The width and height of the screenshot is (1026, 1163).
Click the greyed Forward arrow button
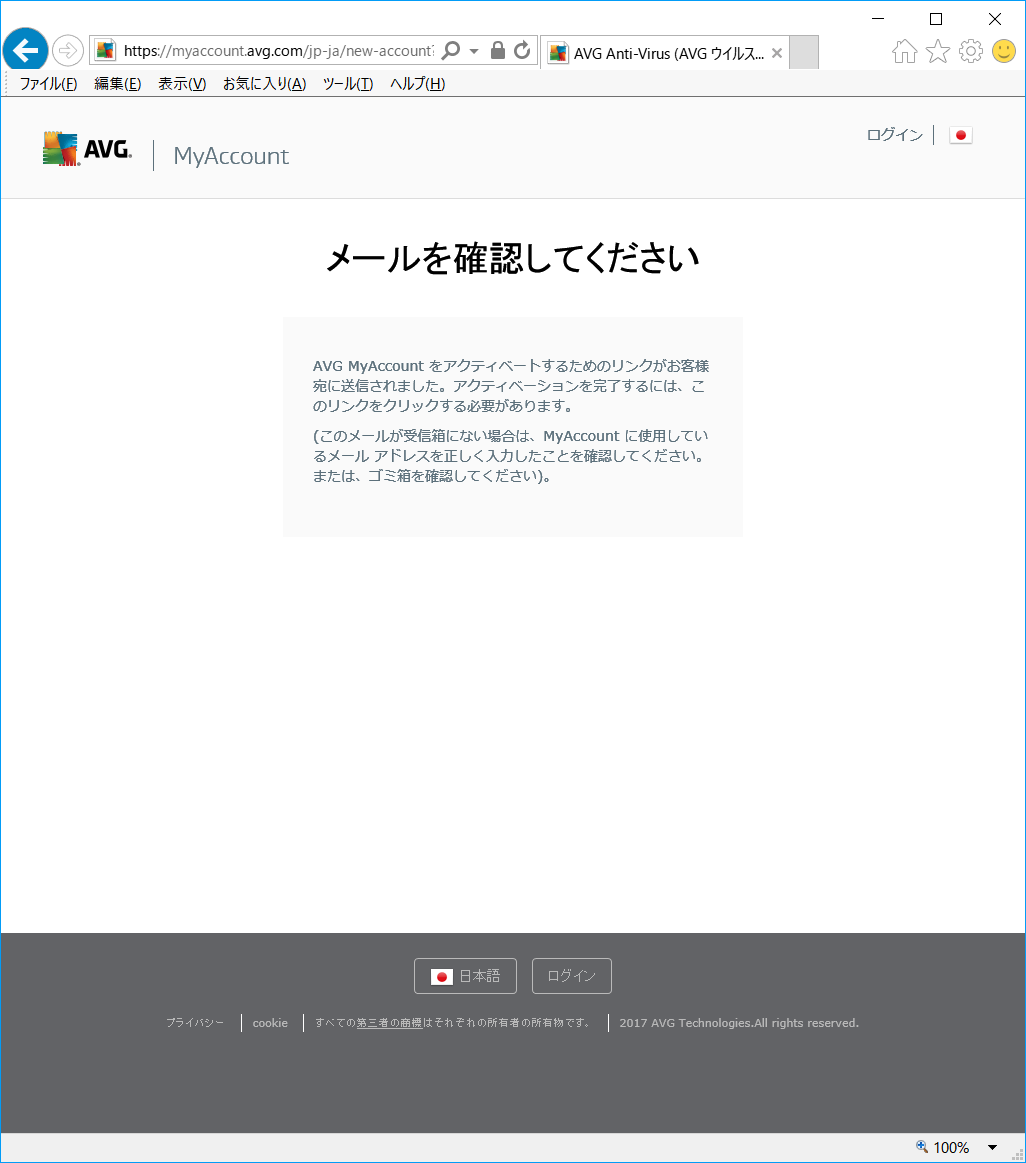tap(68, 50)
